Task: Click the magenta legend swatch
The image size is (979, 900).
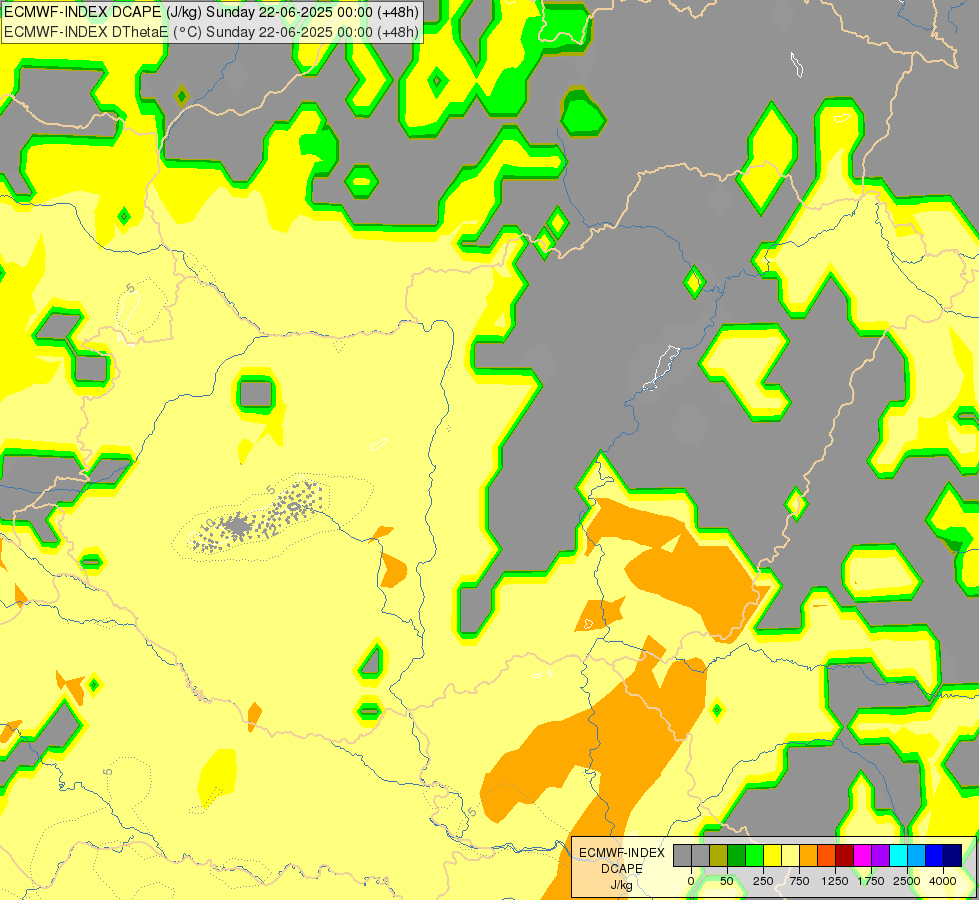Action: pos(862,855)
